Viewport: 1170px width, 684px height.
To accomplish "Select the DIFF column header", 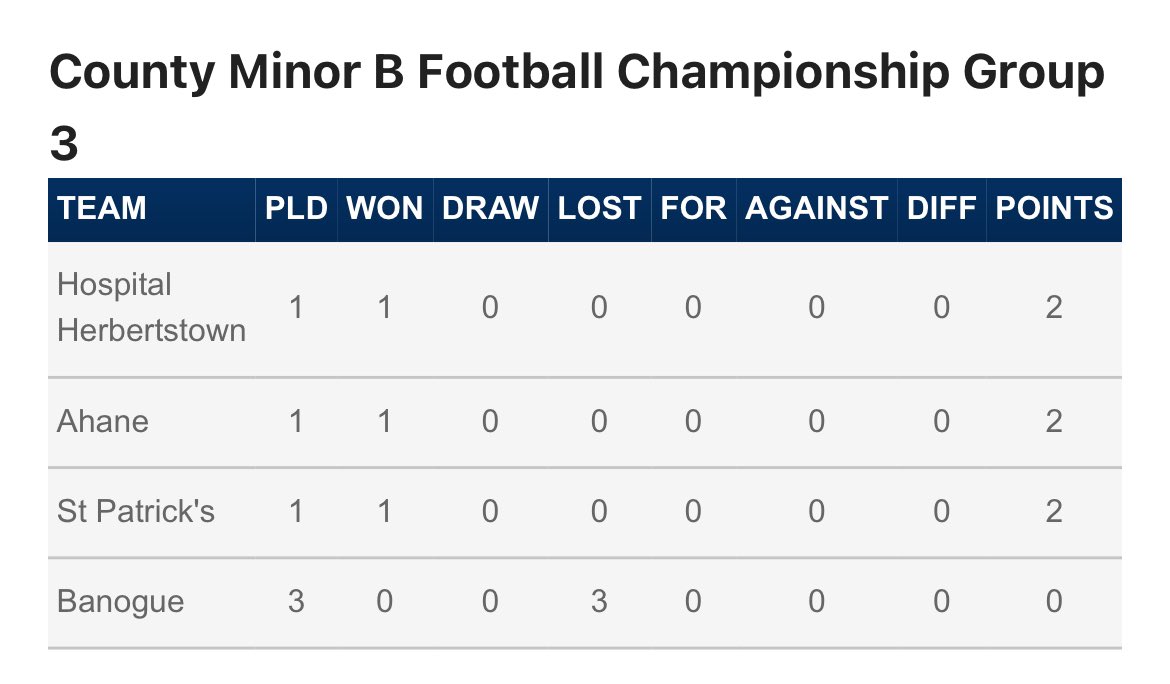I will pos(942,208).
